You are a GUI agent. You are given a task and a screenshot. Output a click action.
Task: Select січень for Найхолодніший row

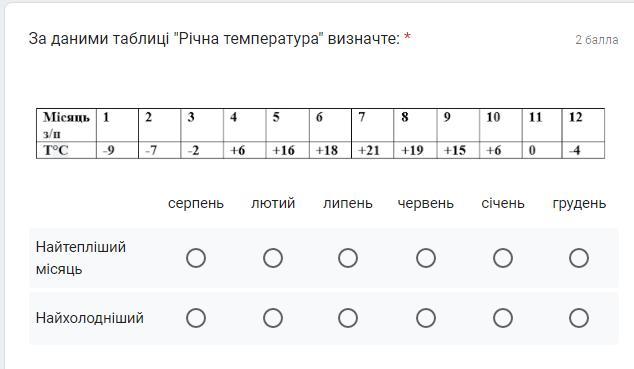tap(503, 318)
